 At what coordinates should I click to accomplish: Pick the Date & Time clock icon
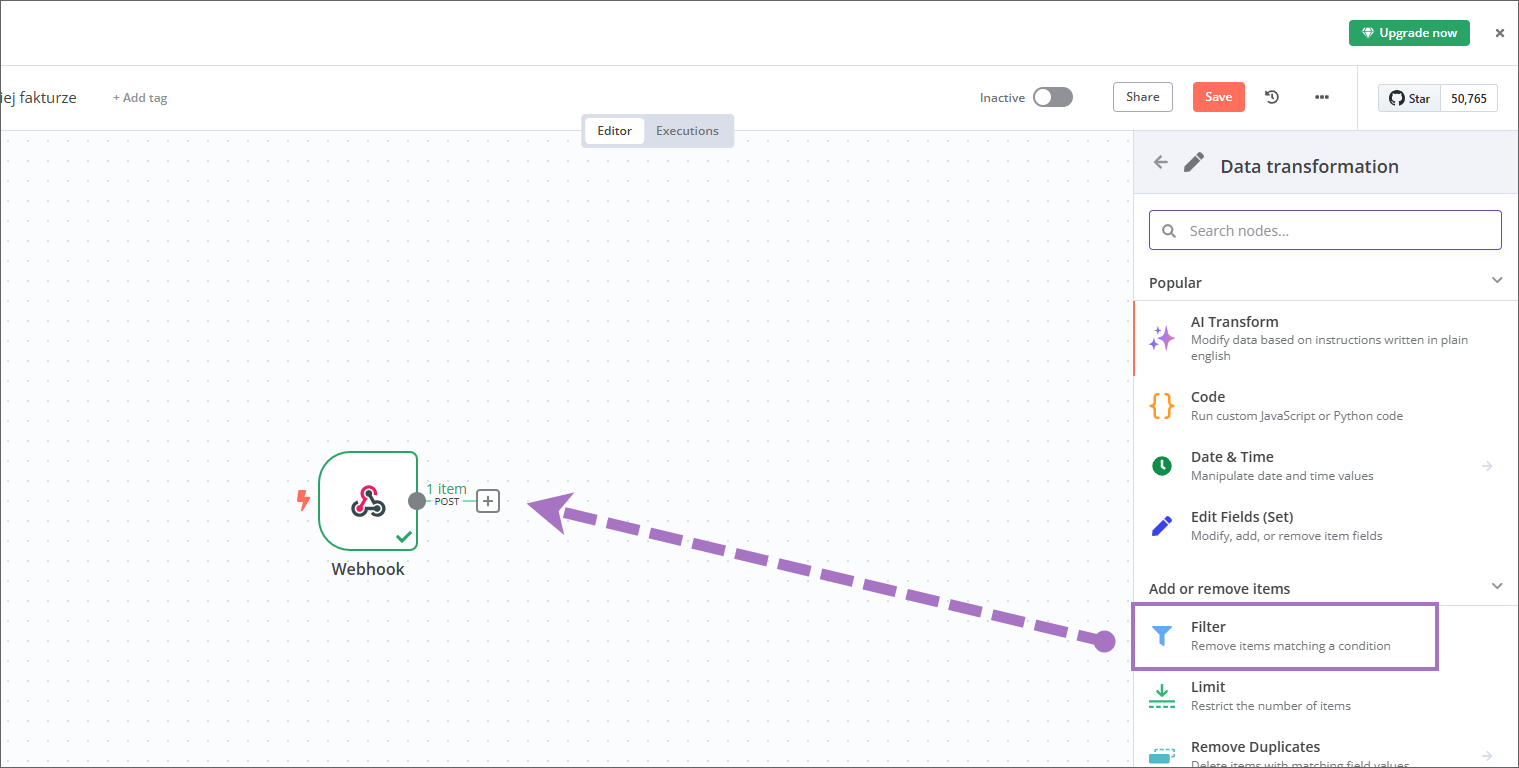[1162, 465]
